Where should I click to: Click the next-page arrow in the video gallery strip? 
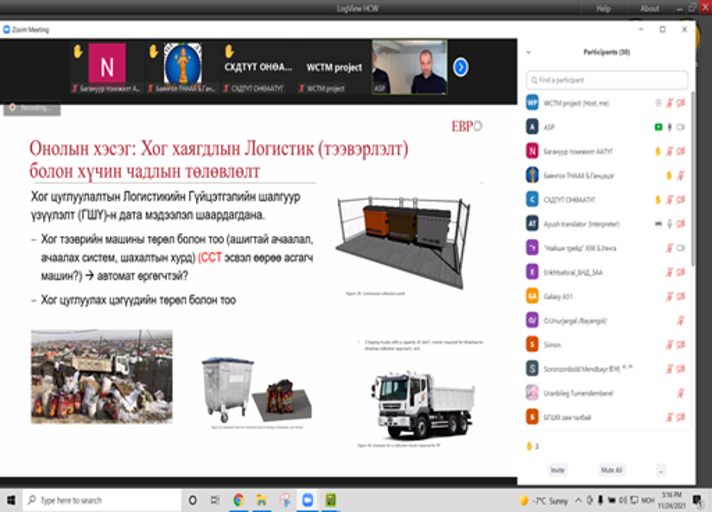(460, 67)
